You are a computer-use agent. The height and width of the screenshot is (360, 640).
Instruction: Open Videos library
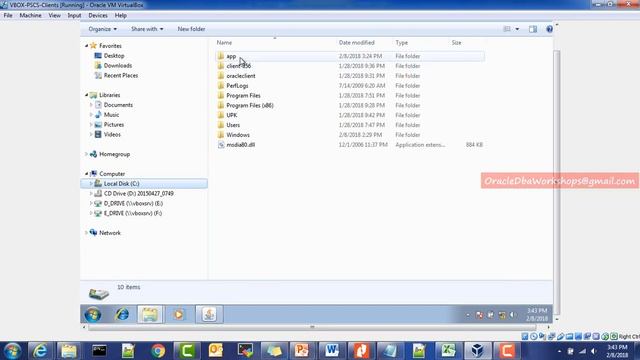(112, 134)
